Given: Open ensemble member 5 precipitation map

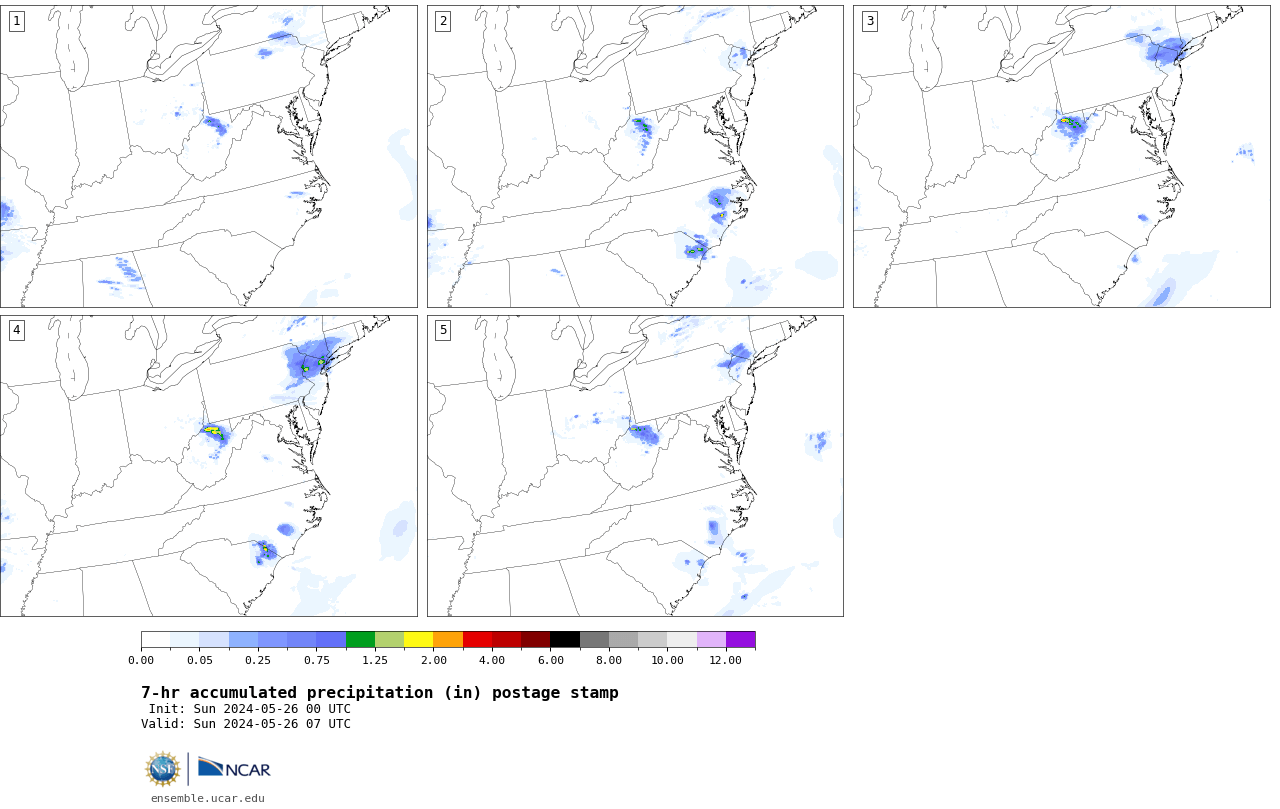Looking at the screenshot, I should coord(635,466).
